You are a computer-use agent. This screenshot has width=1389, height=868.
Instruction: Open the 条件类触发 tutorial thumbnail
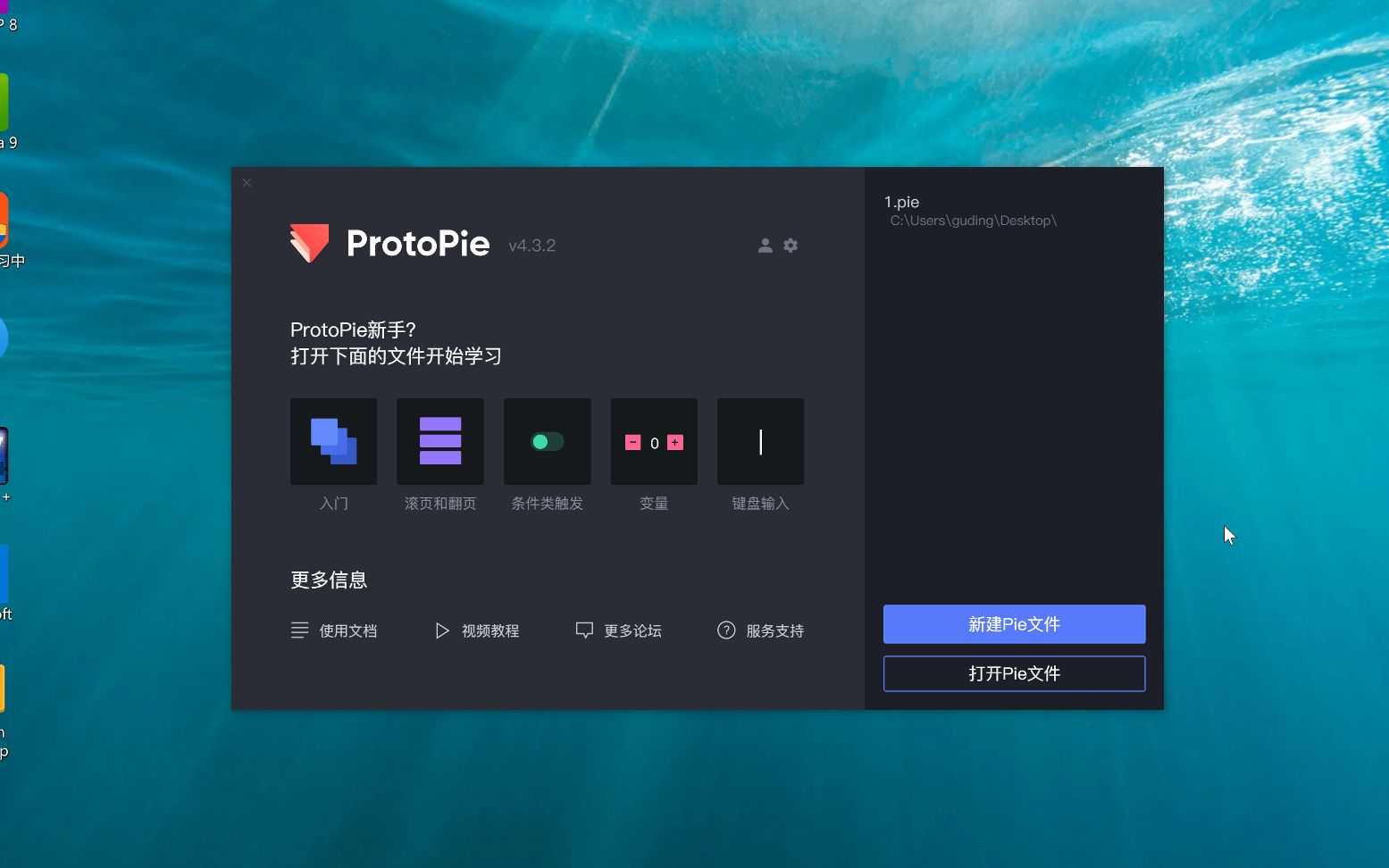point(548,441)
